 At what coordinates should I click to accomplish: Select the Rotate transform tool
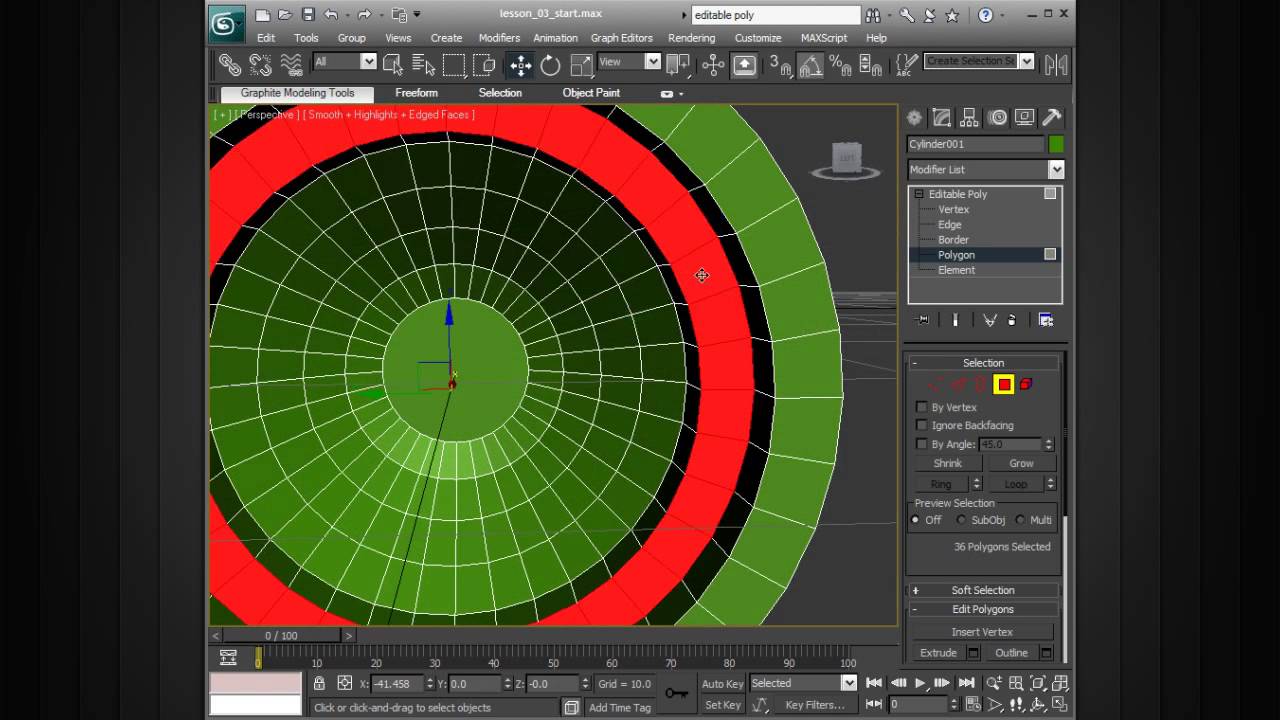tap(551, 65)
